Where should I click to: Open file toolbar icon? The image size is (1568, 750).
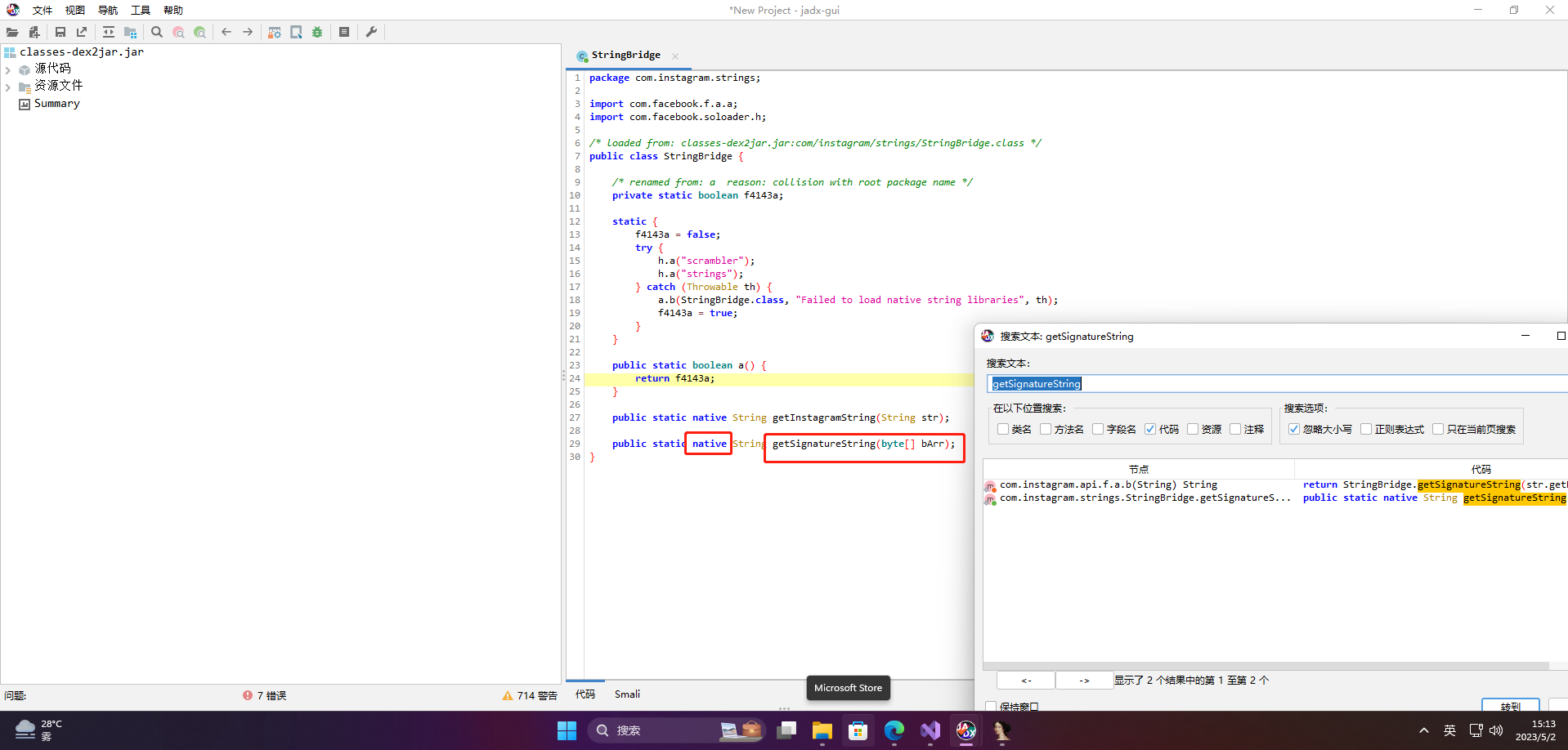click(x=12, y=32)
